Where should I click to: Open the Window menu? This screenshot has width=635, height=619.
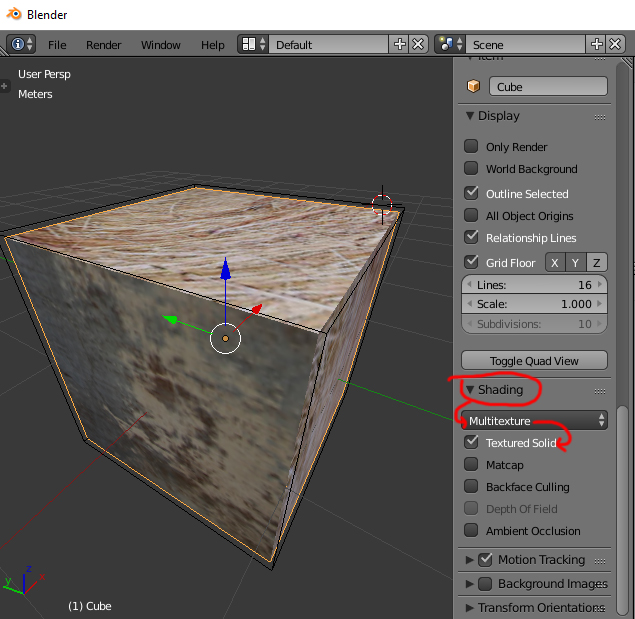(160, 45)
